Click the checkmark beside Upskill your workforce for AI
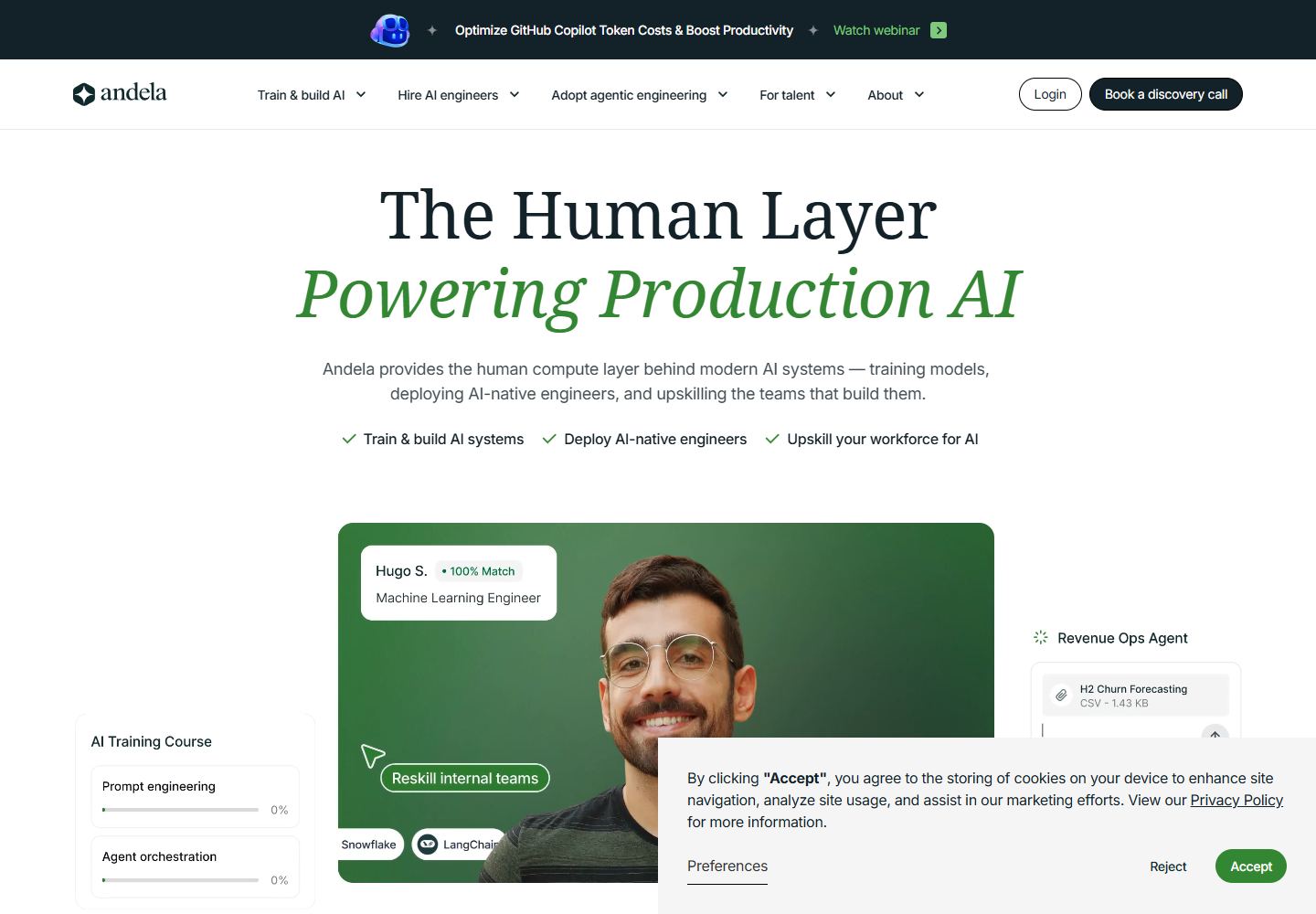The image size is (1316, 914). coord(772,439)
